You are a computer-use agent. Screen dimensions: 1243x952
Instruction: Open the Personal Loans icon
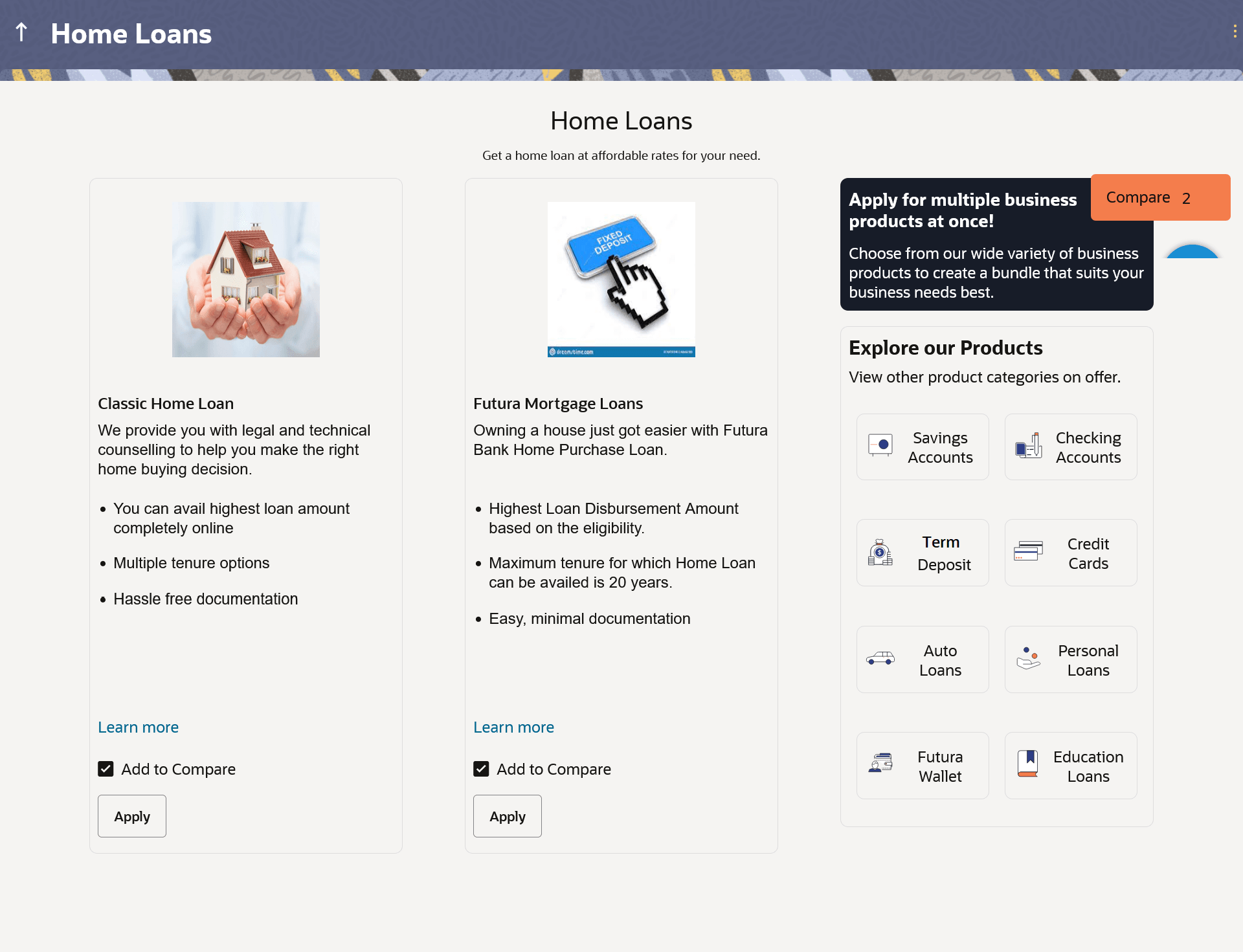click(x=1028, y=659)
